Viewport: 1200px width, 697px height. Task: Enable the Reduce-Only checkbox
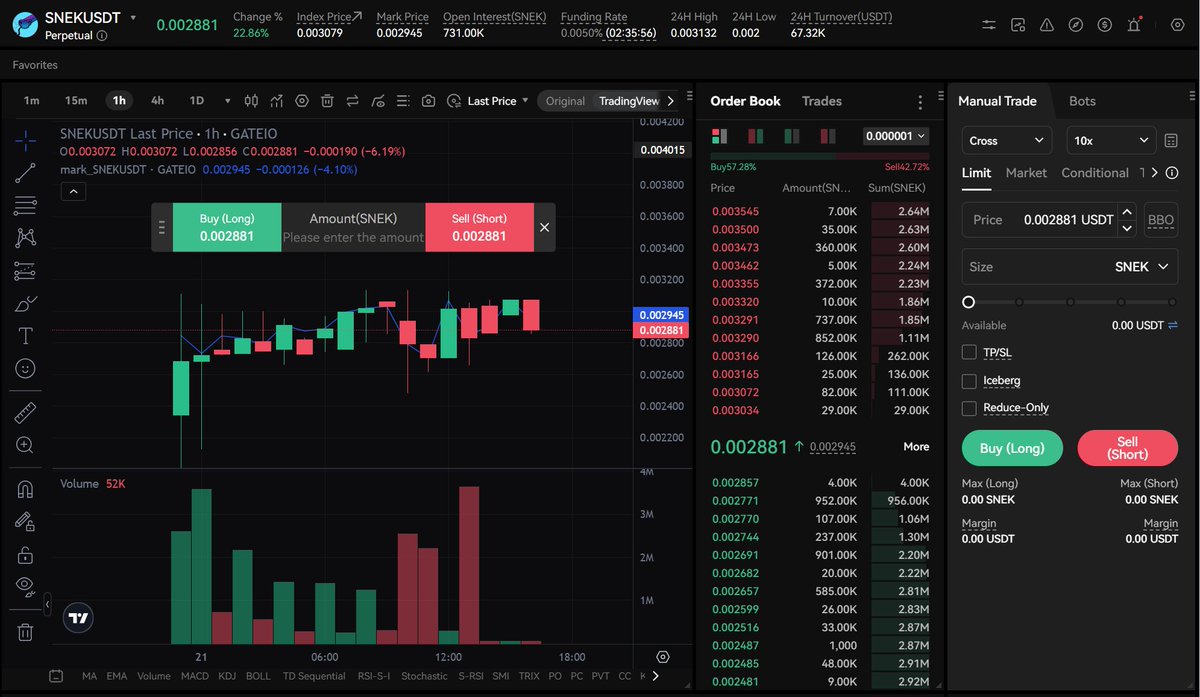point(969,408)
